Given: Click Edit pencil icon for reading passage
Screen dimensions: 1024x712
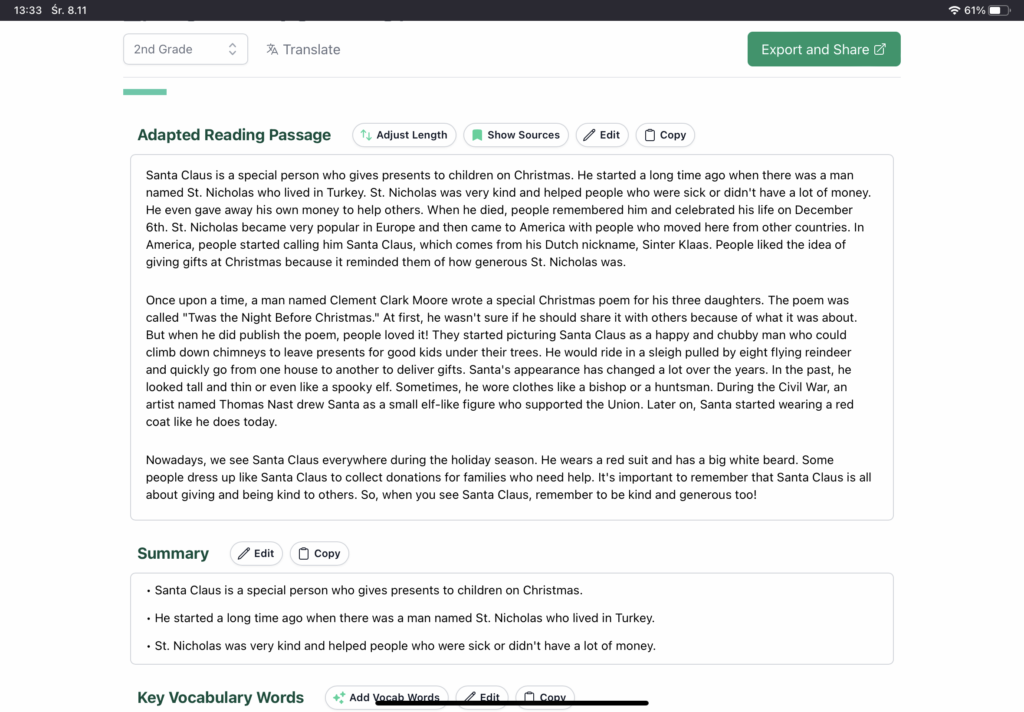Looking at the screenshot, I should [x=589, y=135].
